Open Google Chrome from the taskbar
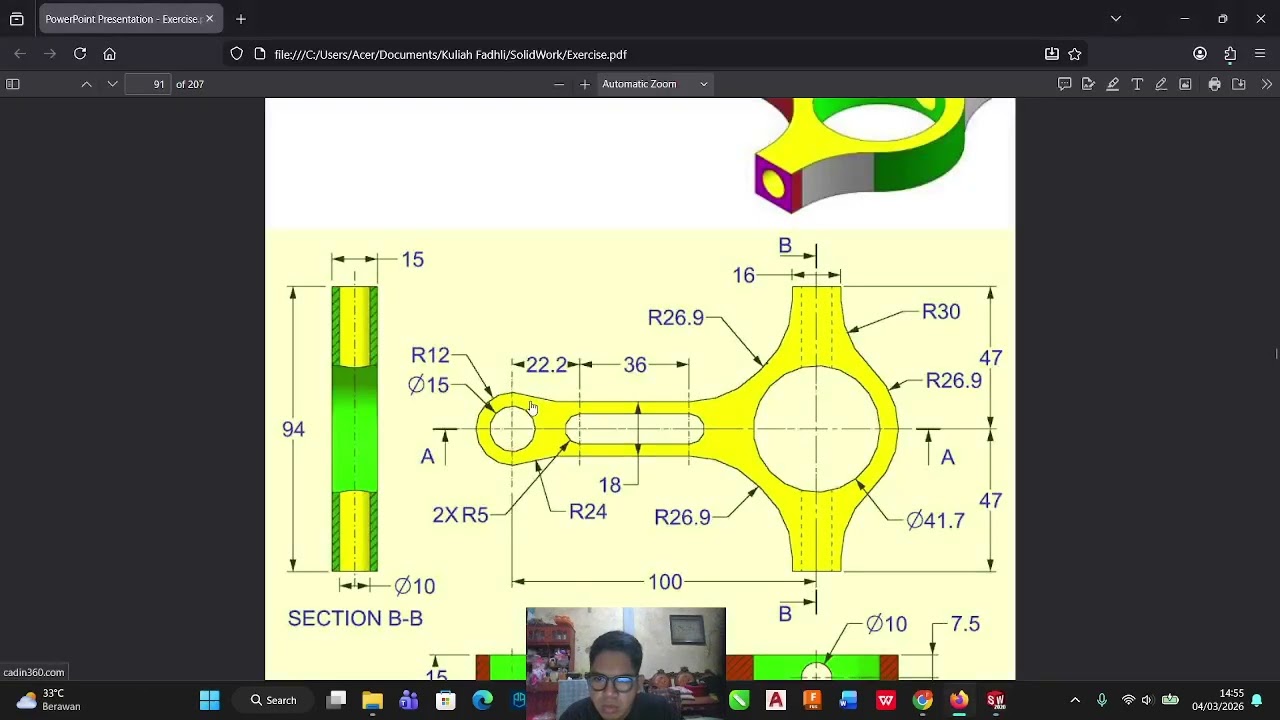Viewport: 1280px width, 720px height. click(x=922, y=700)
